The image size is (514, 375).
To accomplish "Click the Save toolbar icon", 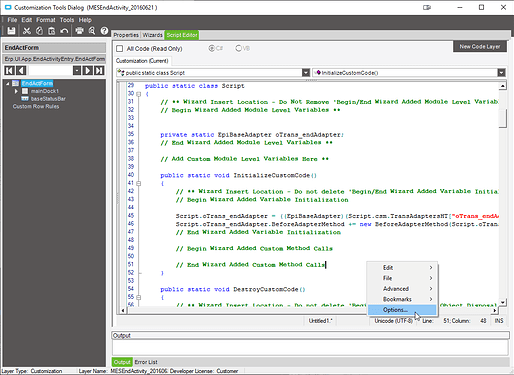I will [11, 31].
